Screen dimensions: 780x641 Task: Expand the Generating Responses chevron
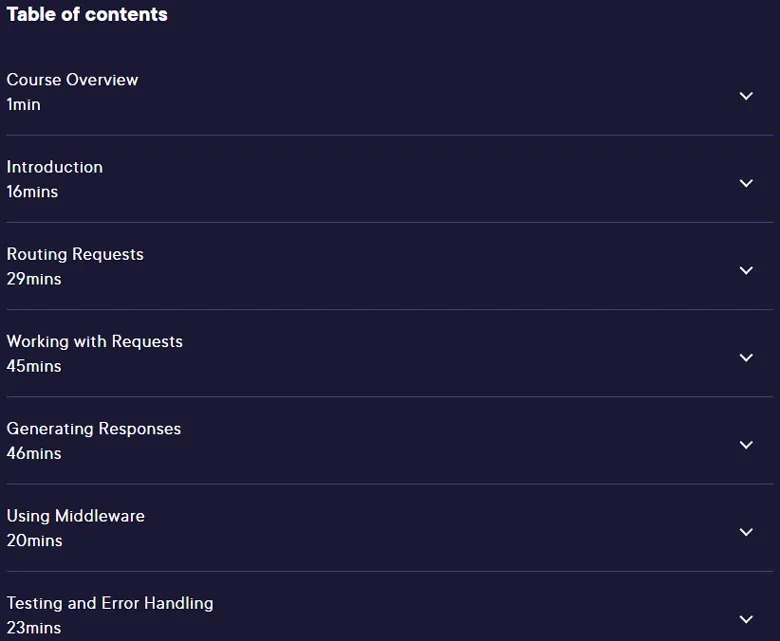(746, 445)
